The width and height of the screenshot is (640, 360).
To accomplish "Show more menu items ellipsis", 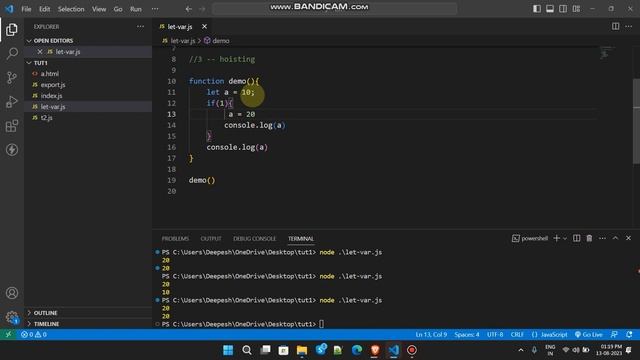I will coord(155,9).
